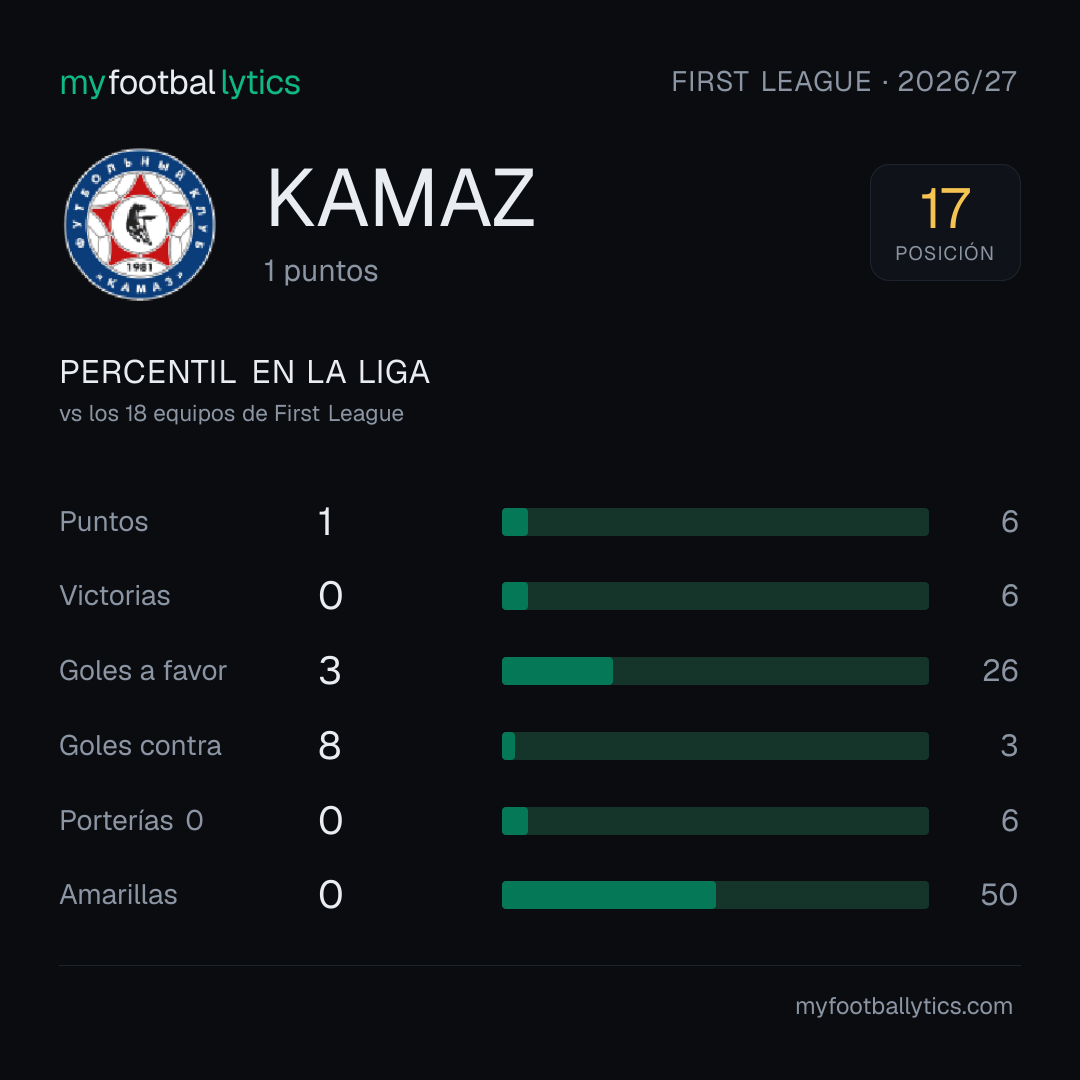Click the KAMAZ team name heading
The image size is (1080, 1080).
pyautogui.click(x=401, y=198)
